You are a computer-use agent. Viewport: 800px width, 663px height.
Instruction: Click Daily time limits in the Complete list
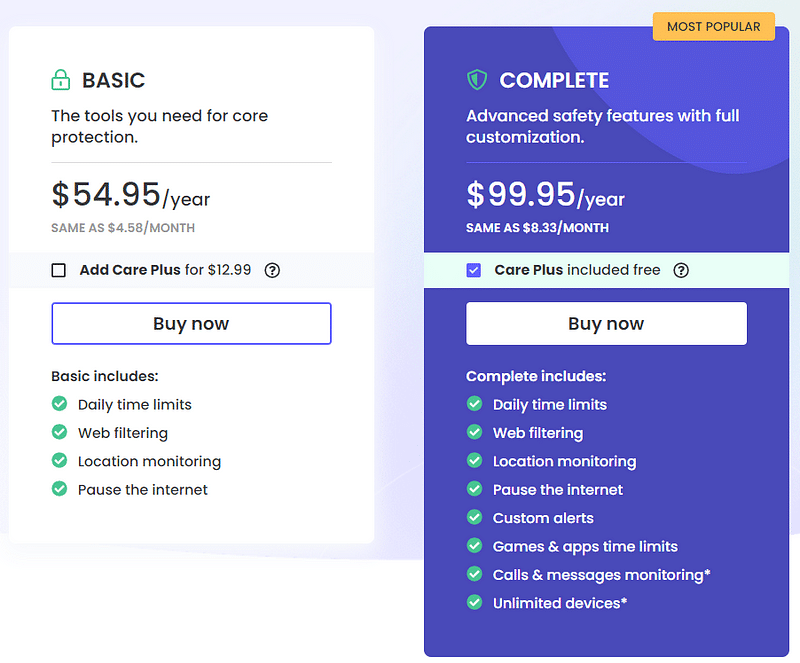pos(550,405)
